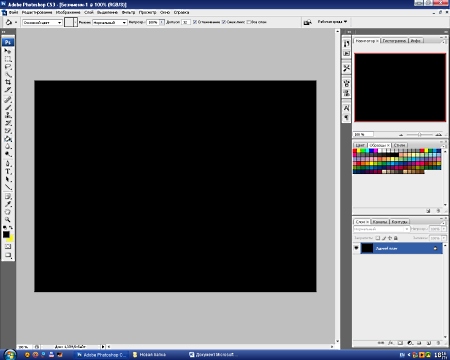
Task: Toggle the Смеж.пикс contiguous checkbox
Action: tap(224, 22)
